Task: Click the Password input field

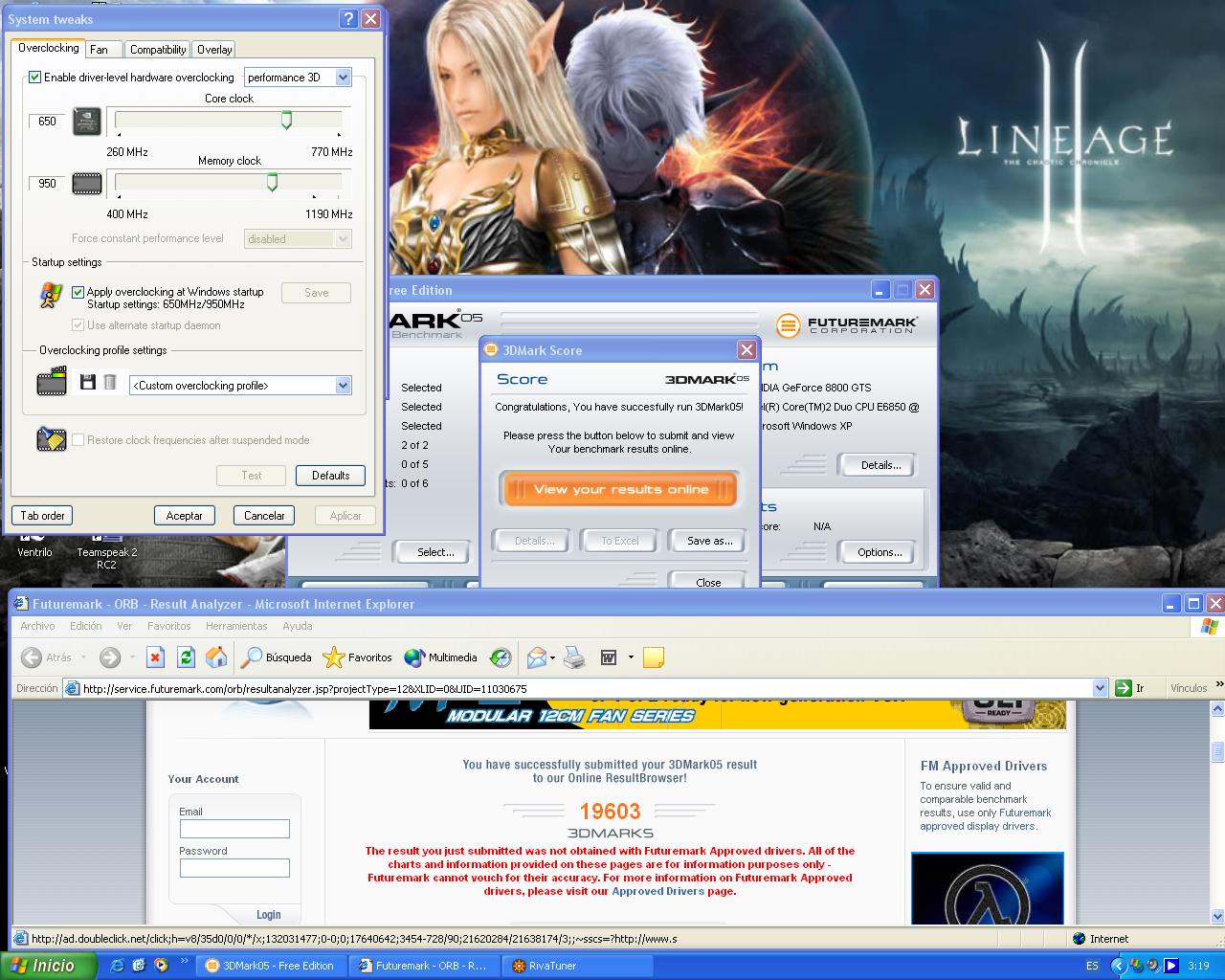Action: point(234,868)
